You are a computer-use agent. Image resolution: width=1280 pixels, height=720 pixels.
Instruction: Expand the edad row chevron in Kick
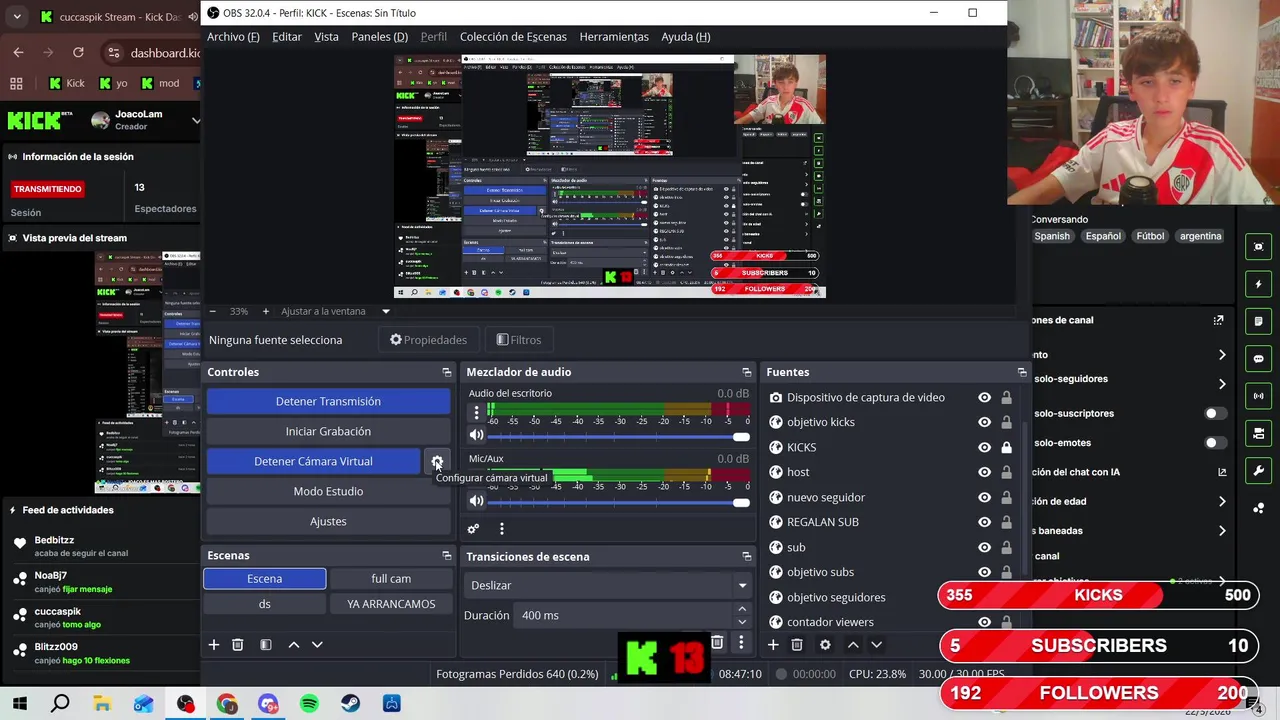1222,501
